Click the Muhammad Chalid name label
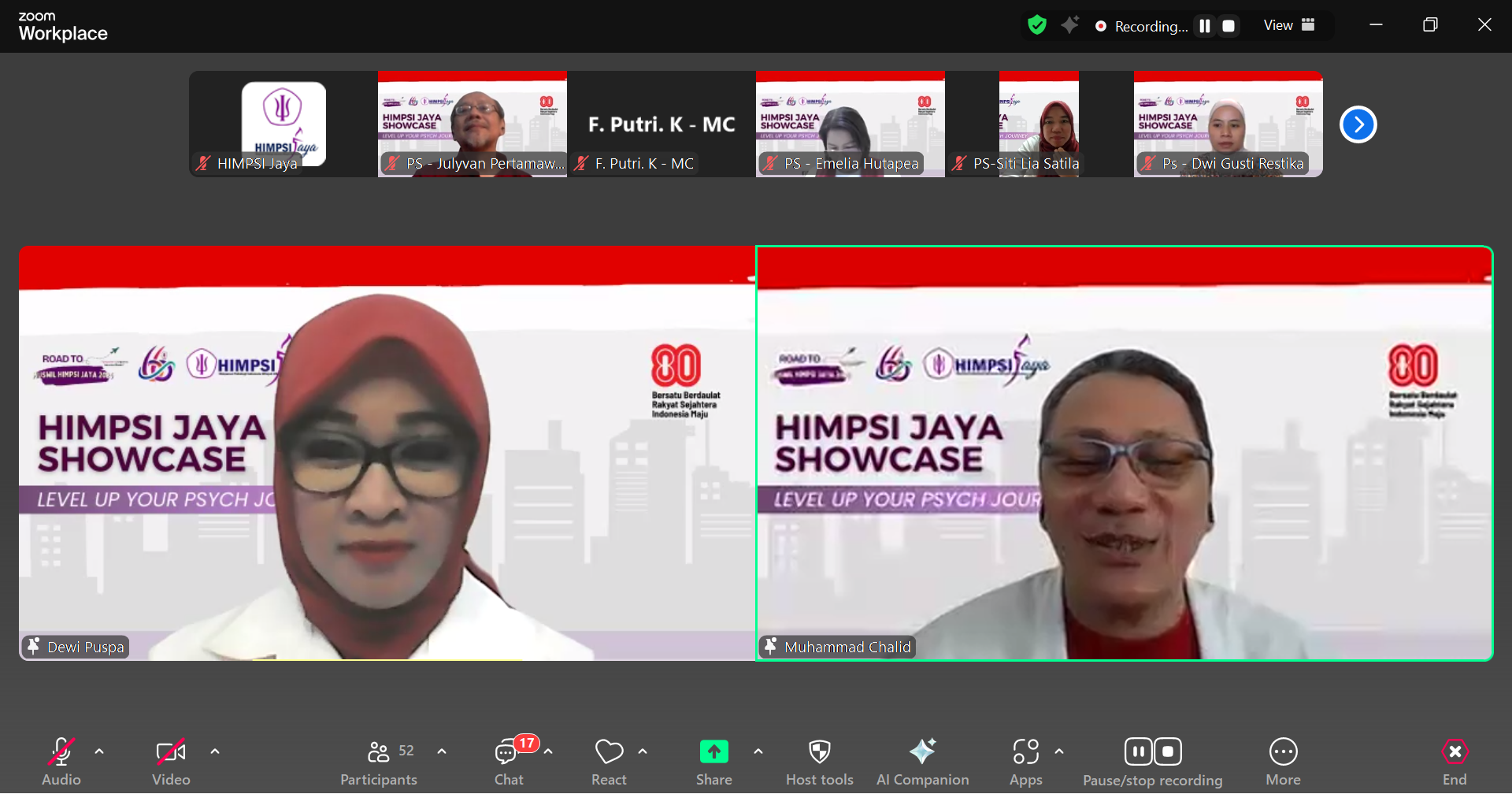Viewport: 1512px width, 794px height. click(x=847, y=647)
